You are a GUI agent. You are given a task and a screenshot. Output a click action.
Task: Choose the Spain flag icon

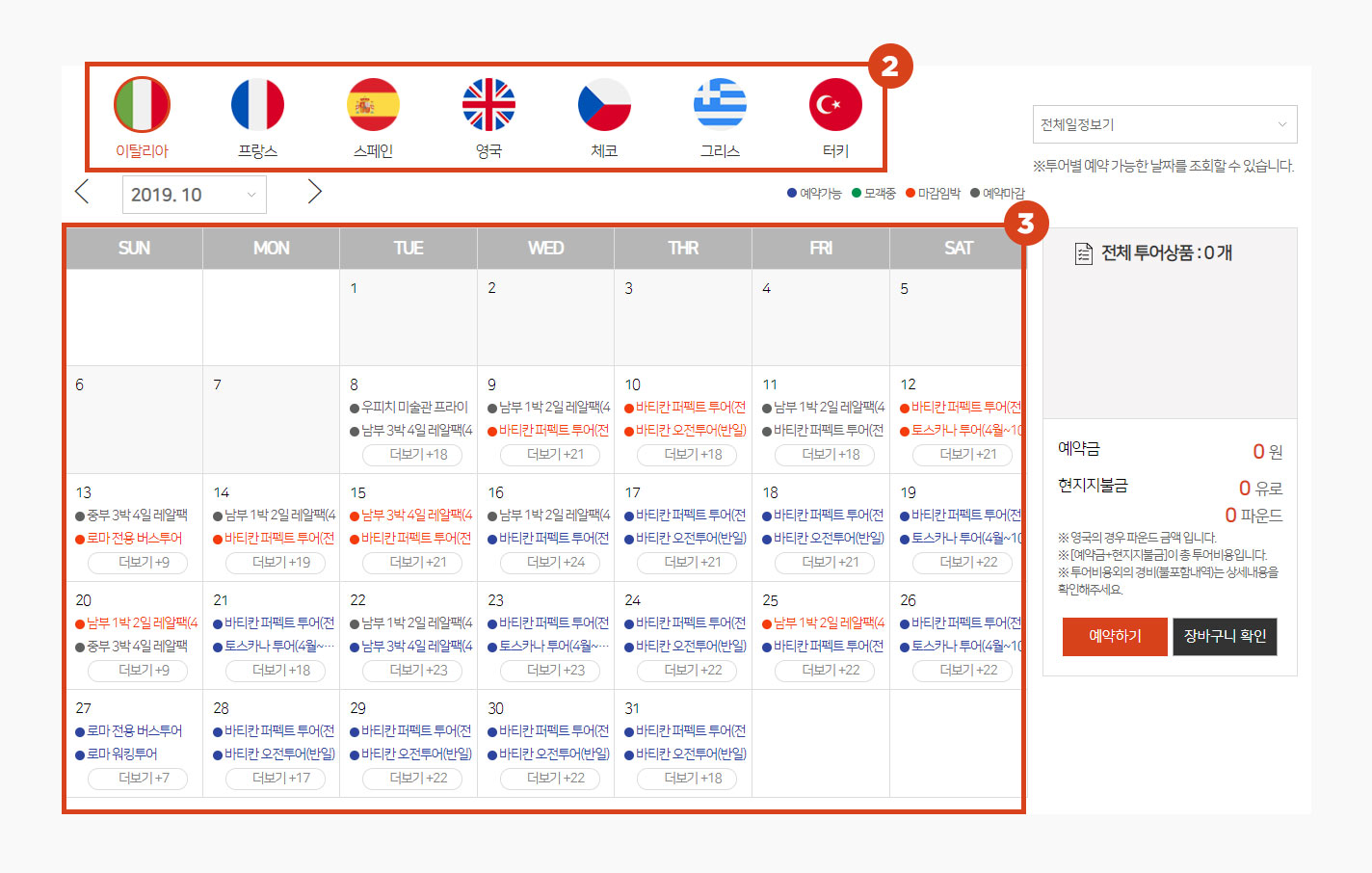[x=373, y=104]
